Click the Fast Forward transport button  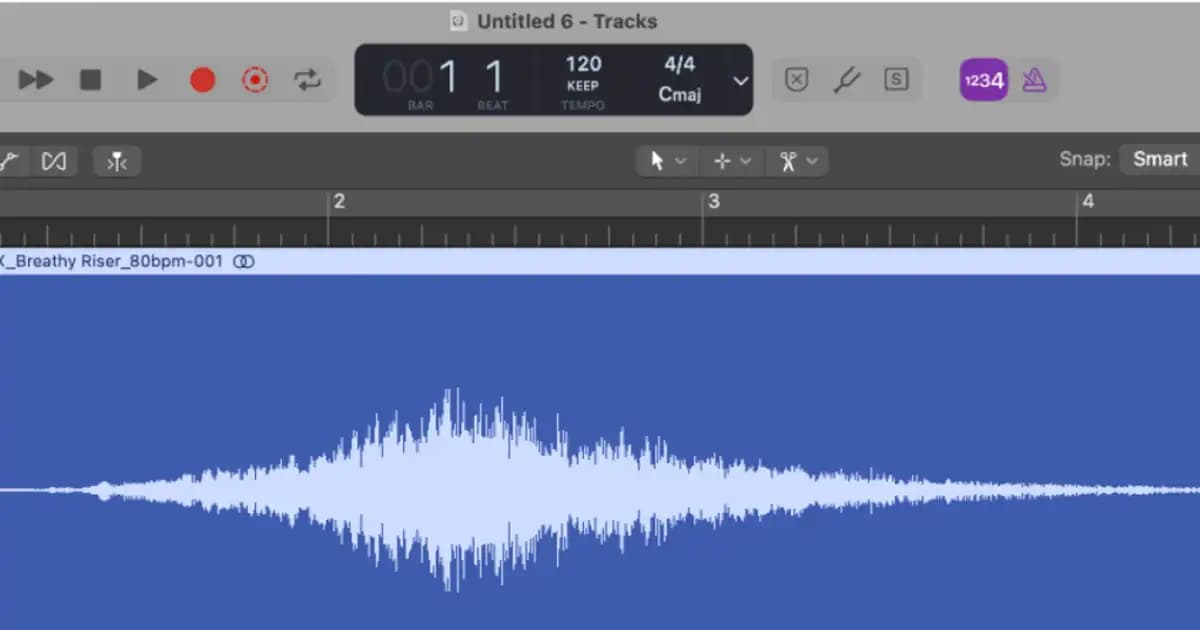36,80
